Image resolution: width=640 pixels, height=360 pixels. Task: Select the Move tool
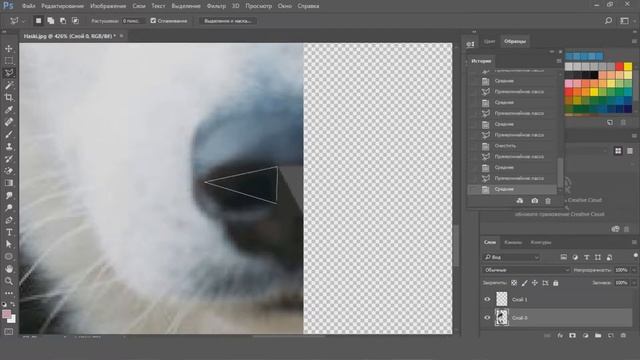[x=9, y=49]
